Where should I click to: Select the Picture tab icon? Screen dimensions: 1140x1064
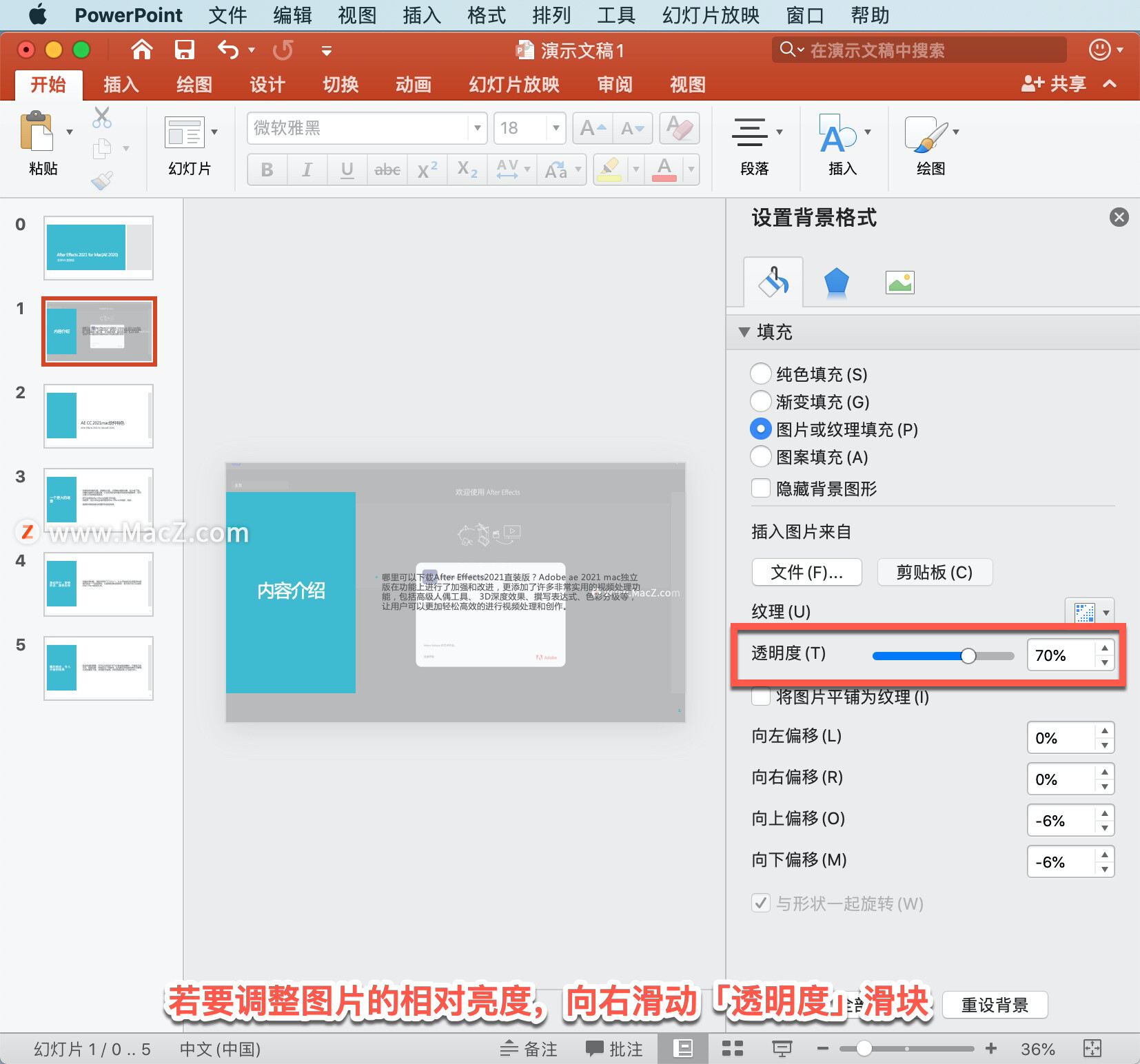point(899,283)
